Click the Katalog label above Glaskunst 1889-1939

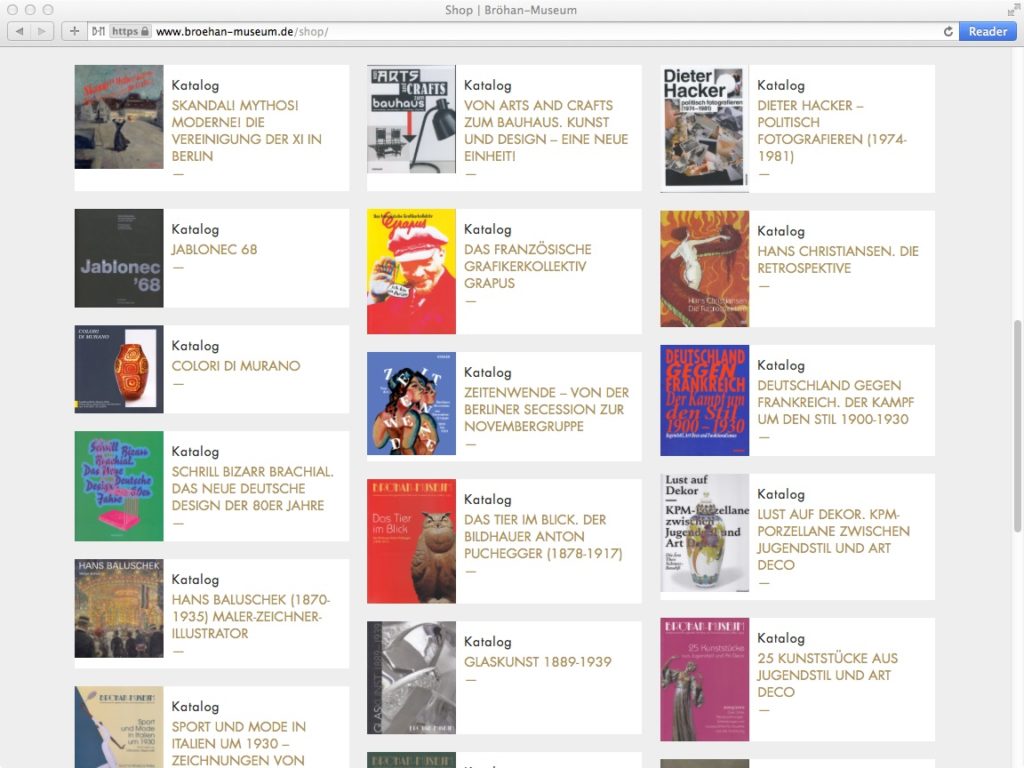click(x=488, y=641)
